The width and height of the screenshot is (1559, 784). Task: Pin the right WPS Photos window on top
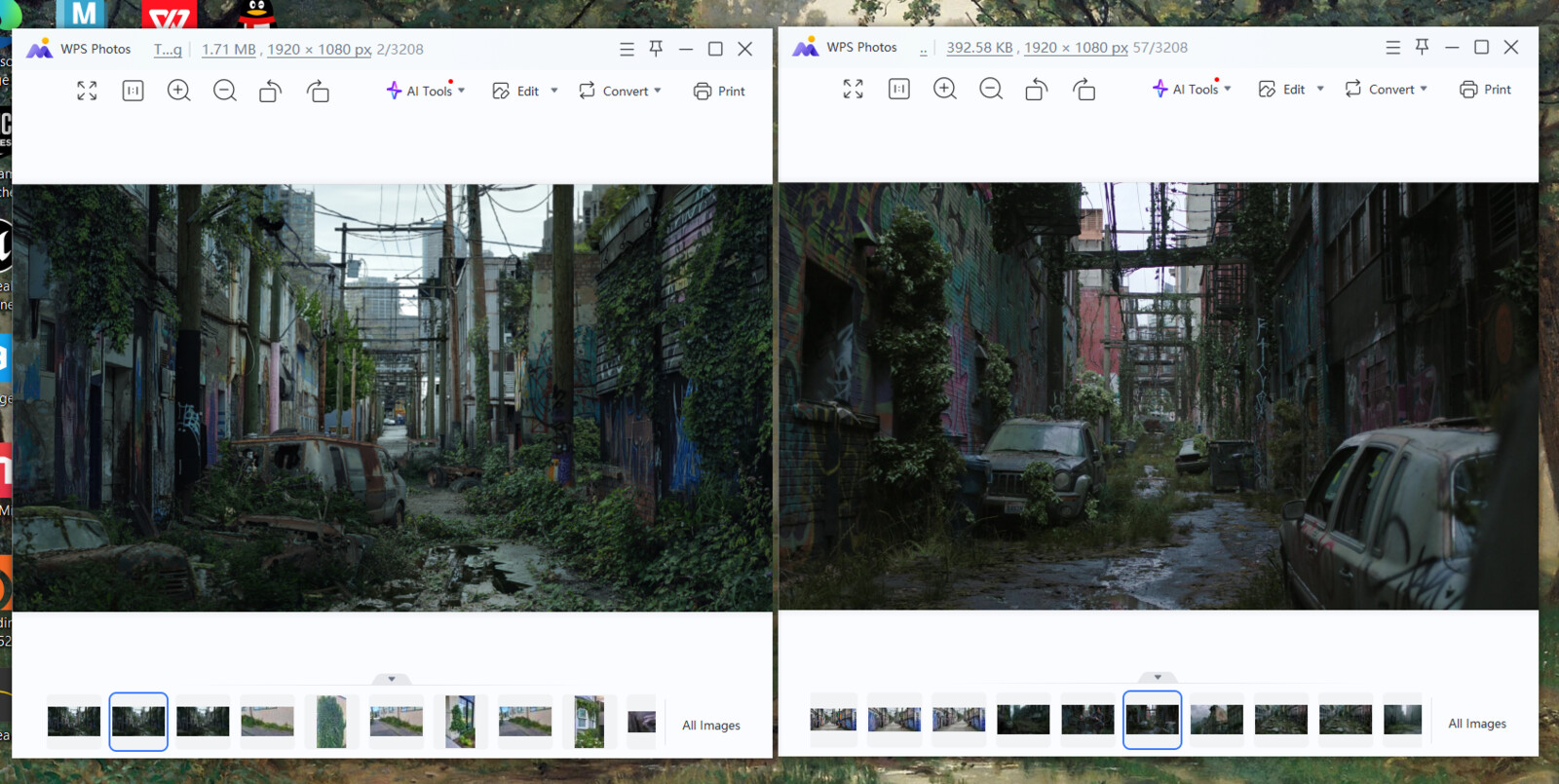[x=1422, y=47]
